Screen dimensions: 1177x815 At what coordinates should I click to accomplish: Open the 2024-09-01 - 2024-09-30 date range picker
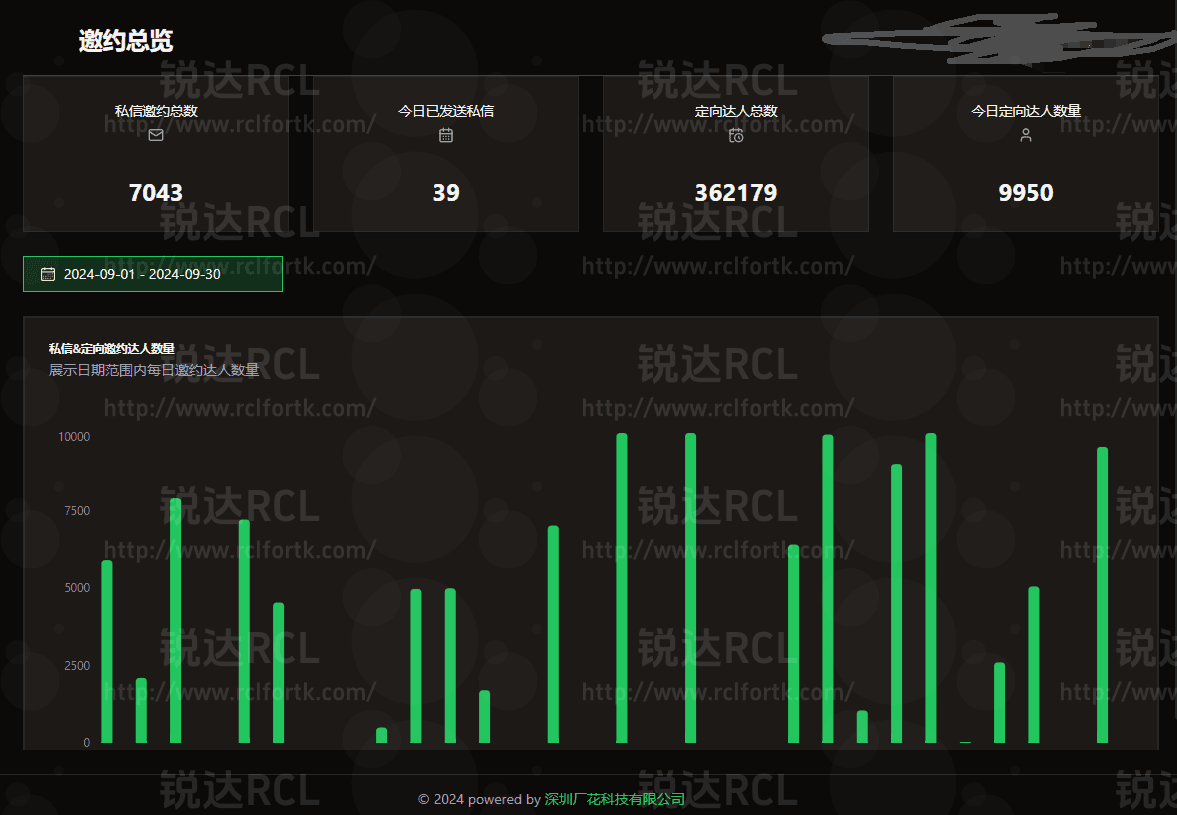click(152, 273)
